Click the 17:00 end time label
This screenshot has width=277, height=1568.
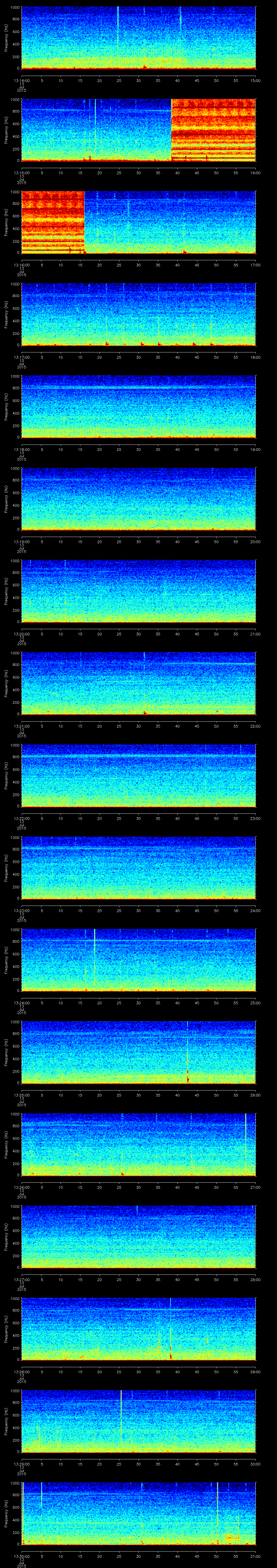pyautogui.click(x=255, y=265)
